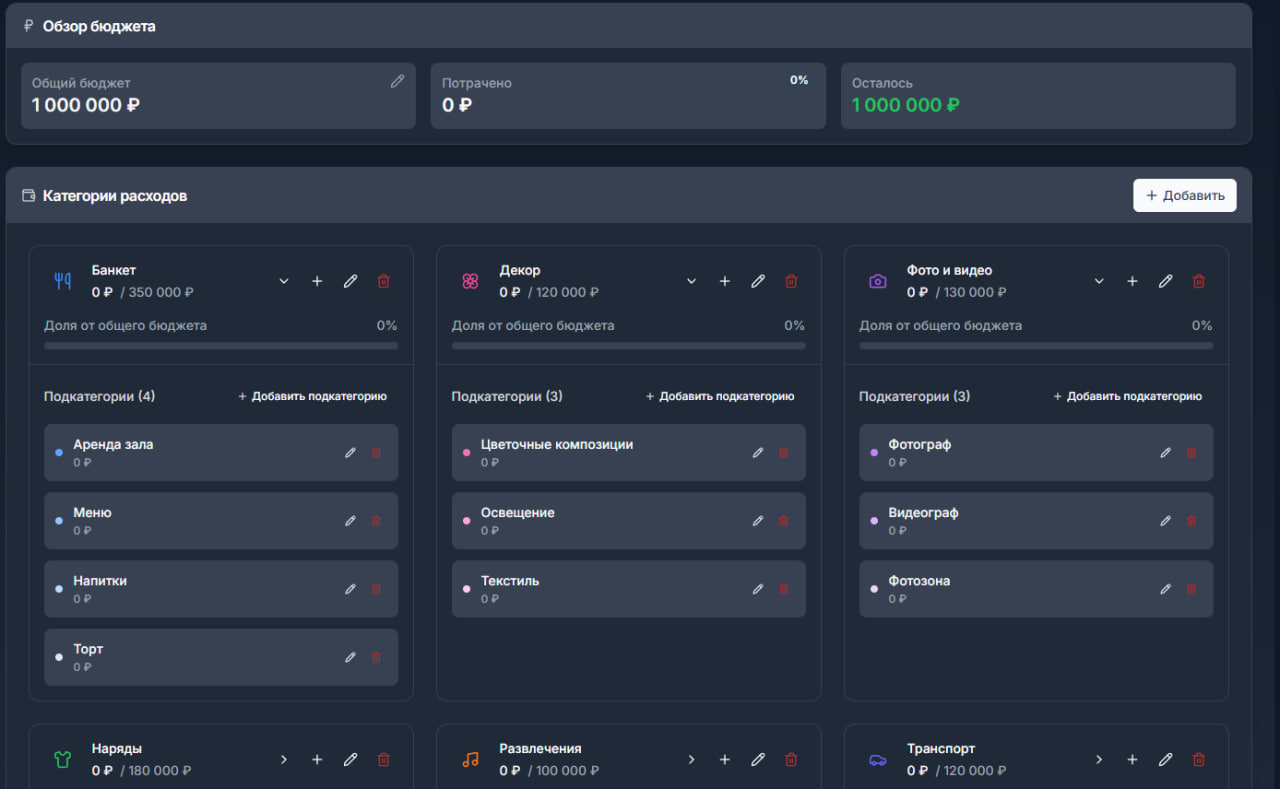Delete the Напитки subcategory
Viewport: 1280px width, 789px height.
point(376,589)
